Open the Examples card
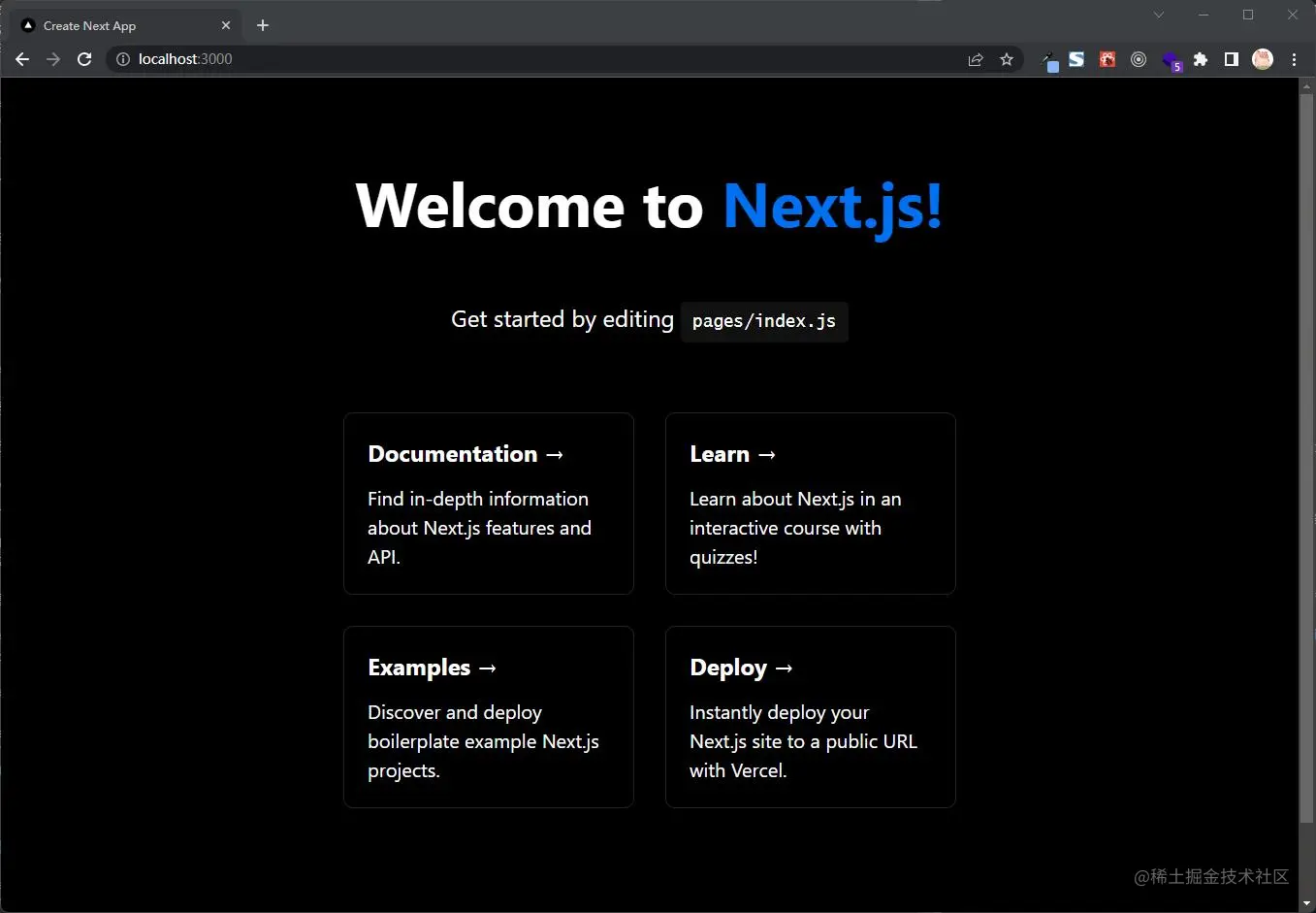Screen dimensions: 1316x913 click(489, 717)
